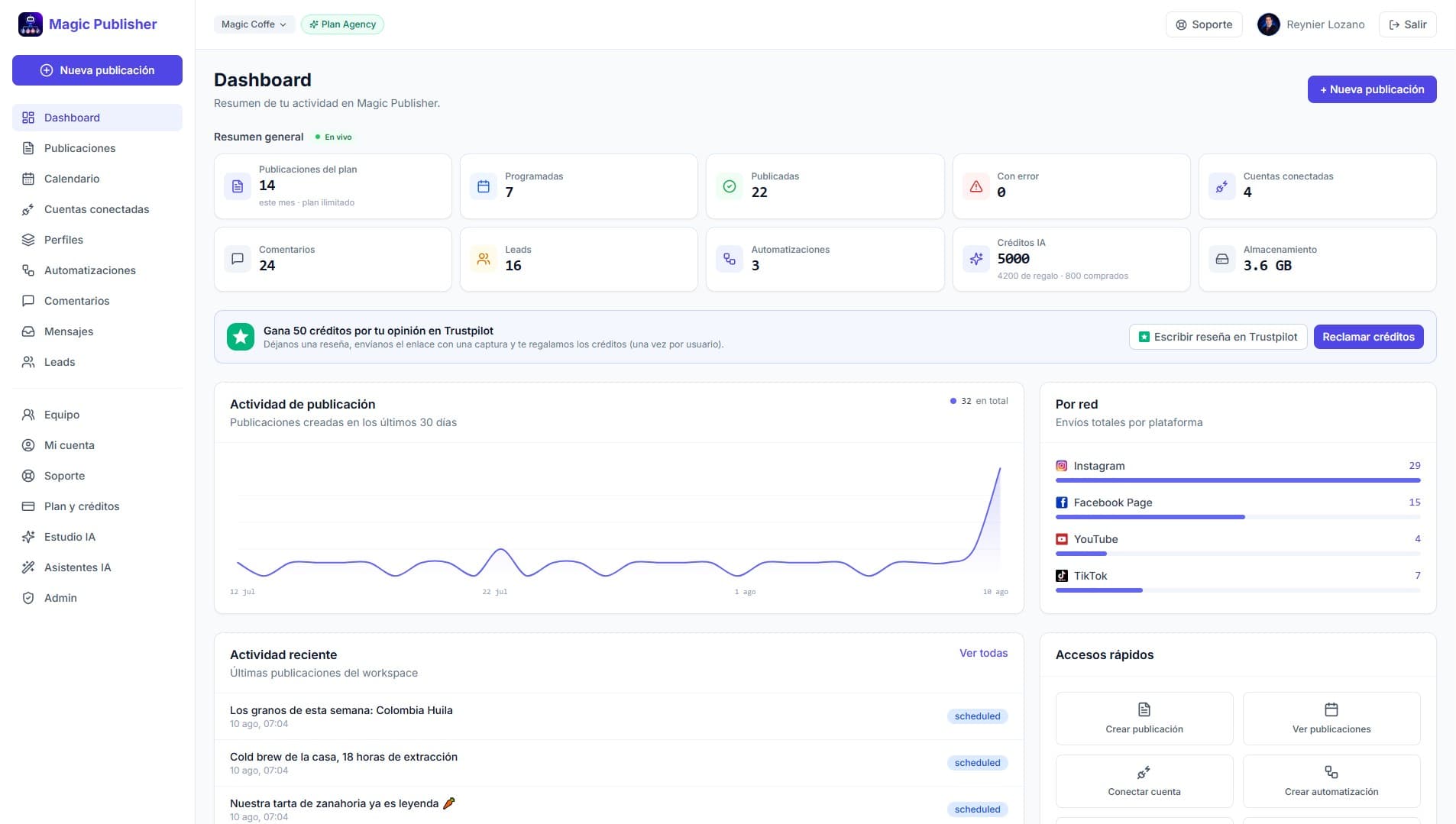This screenshot has width=1456, height=824.
Task: Click Reynier Lozano profile avatar
Action: tap(1269, 24)
